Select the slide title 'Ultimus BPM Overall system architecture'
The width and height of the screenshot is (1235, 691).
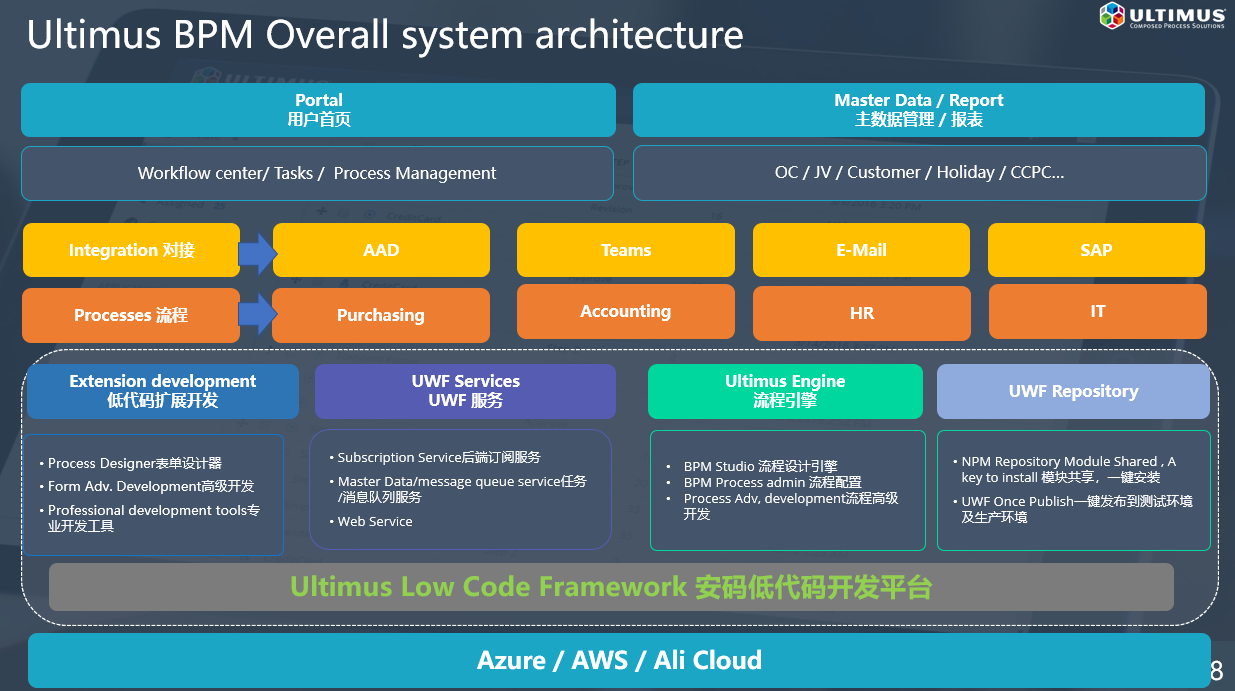pos(385,35)
